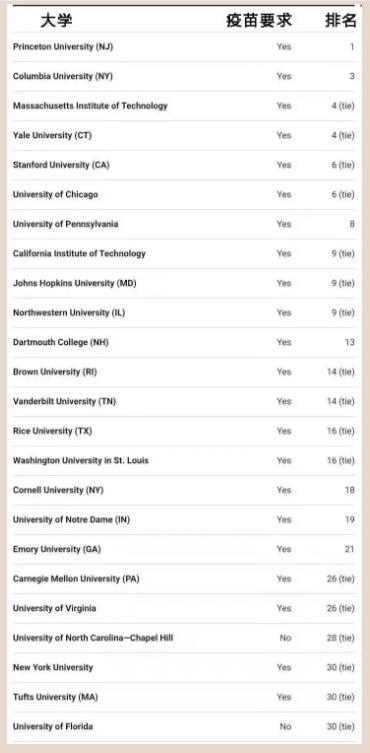
Task: Click the 大学 column header
Action: click(56, 21)
